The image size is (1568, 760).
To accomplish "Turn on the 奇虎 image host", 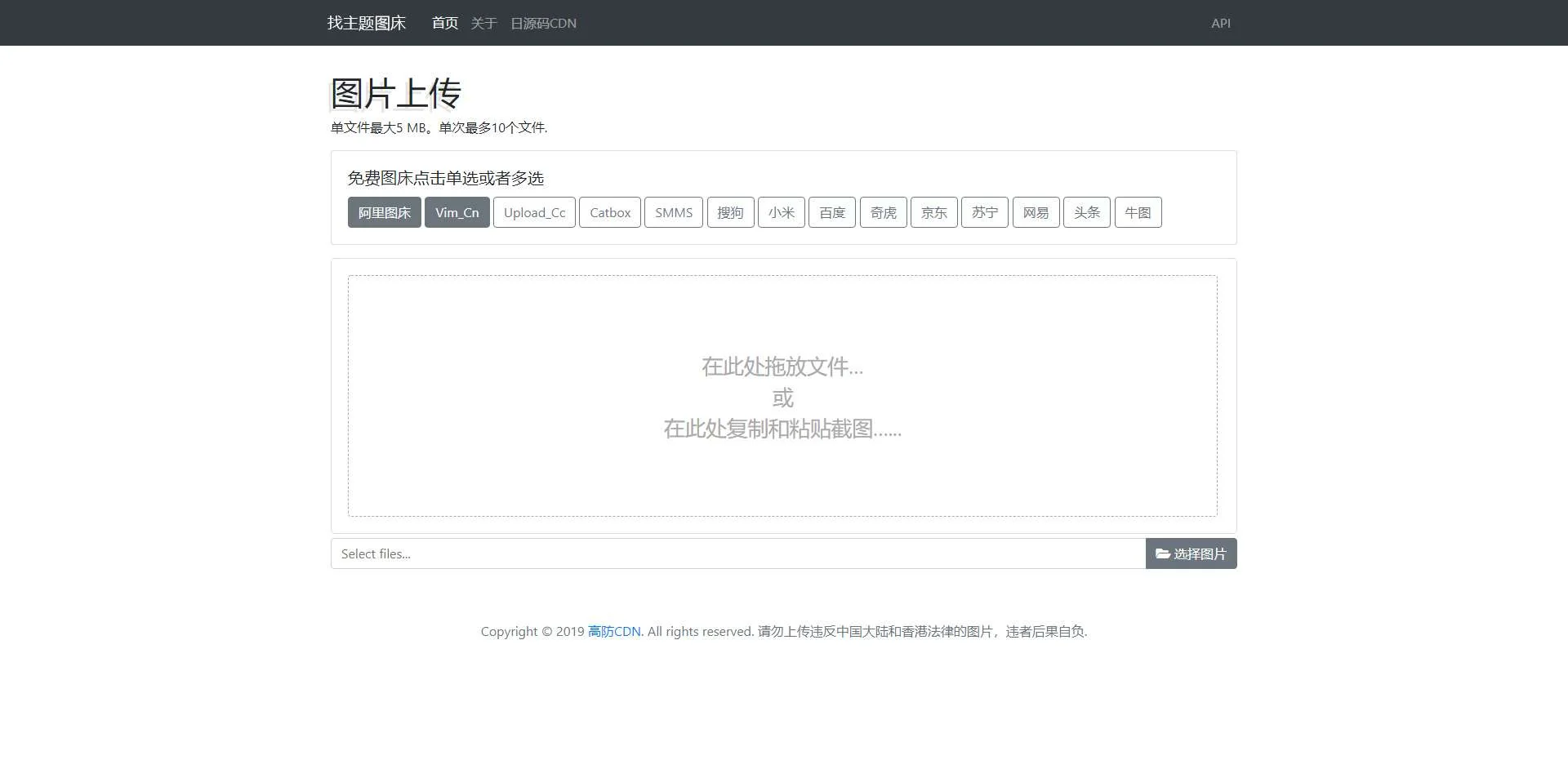I will pyautogui.click(x=883, y=213).
